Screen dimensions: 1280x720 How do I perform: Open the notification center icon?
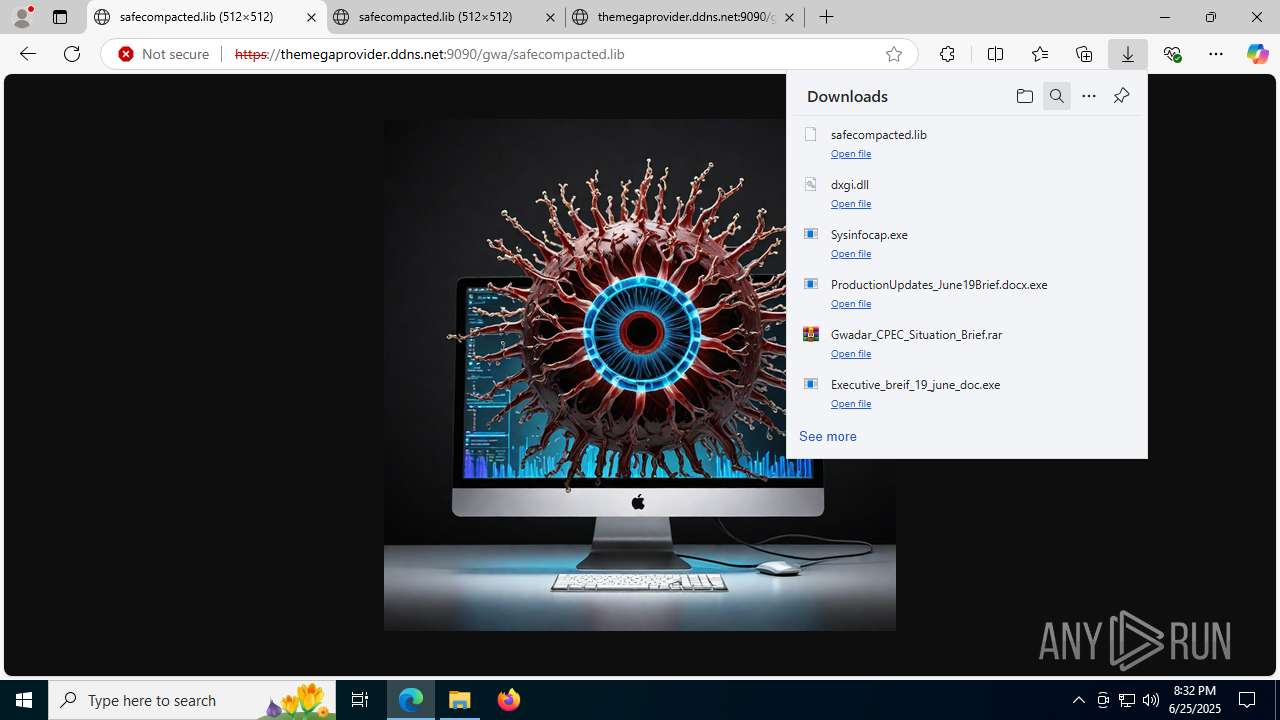pyautogui.click(x=1247, y=700)
